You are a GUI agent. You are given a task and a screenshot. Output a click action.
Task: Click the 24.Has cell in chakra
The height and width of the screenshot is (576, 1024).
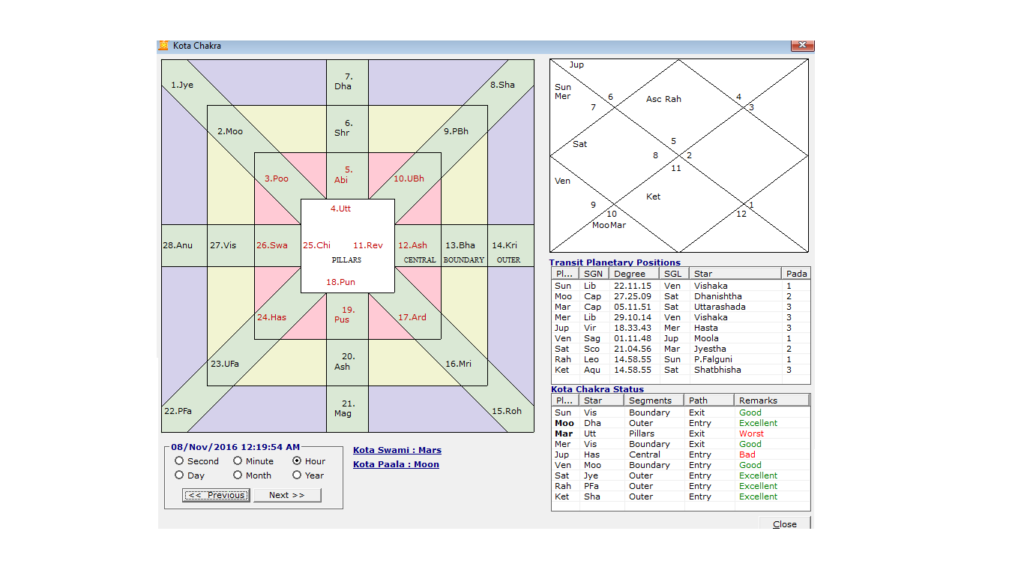(x=272, y=317)
